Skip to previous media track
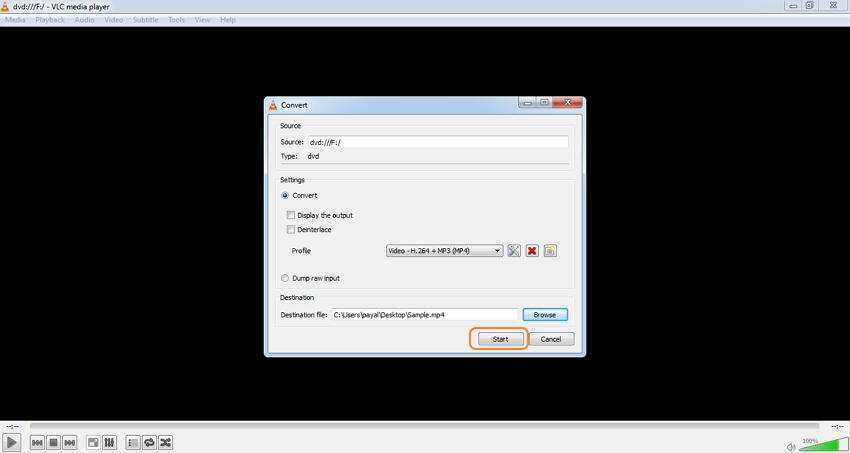Image resolution: width=850 pixels, height=453 pixels. pyautogui.click(x=37, y=443)
